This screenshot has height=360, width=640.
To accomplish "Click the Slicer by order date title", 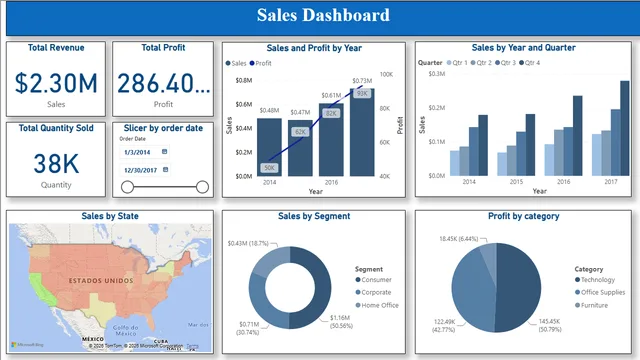I will point(163,128).
